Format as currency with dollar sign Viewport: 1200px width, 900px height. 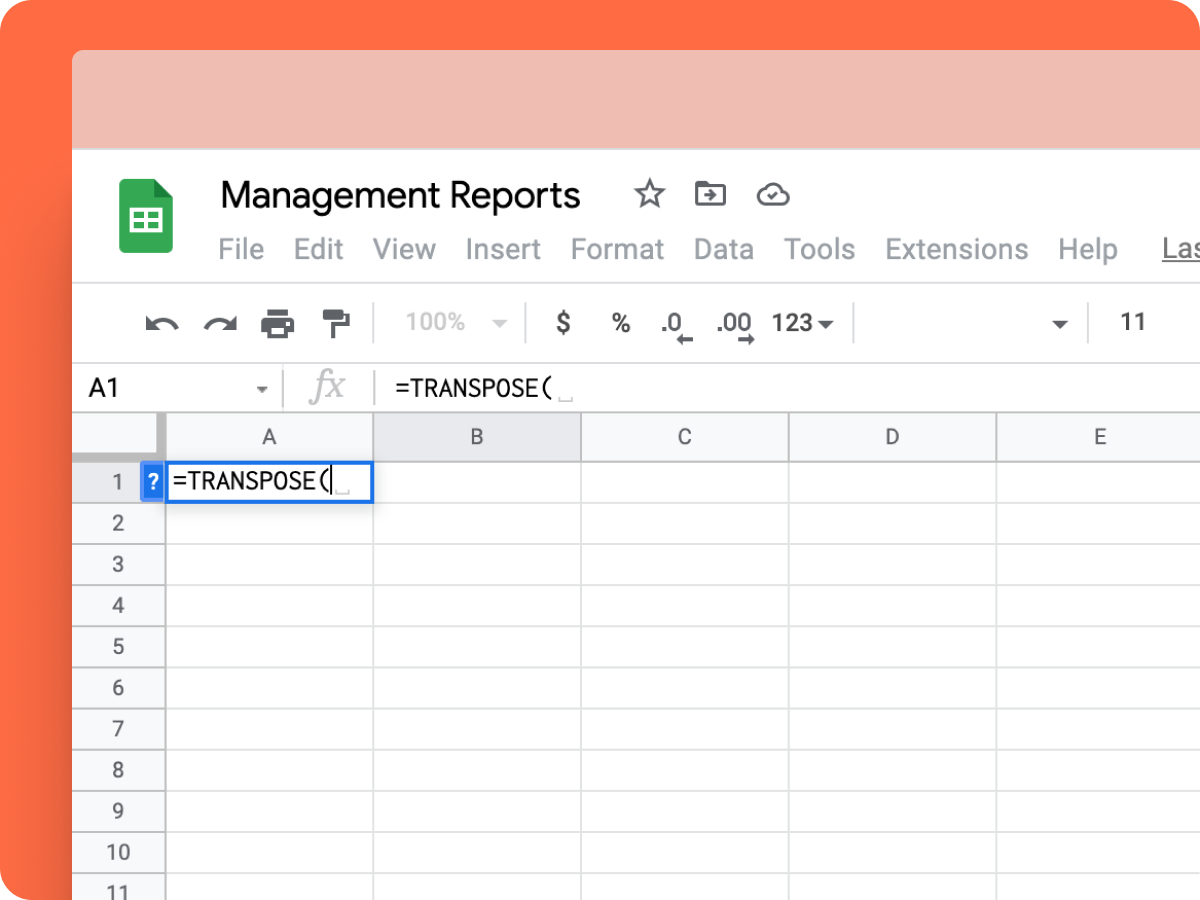(x=563, y=323)
